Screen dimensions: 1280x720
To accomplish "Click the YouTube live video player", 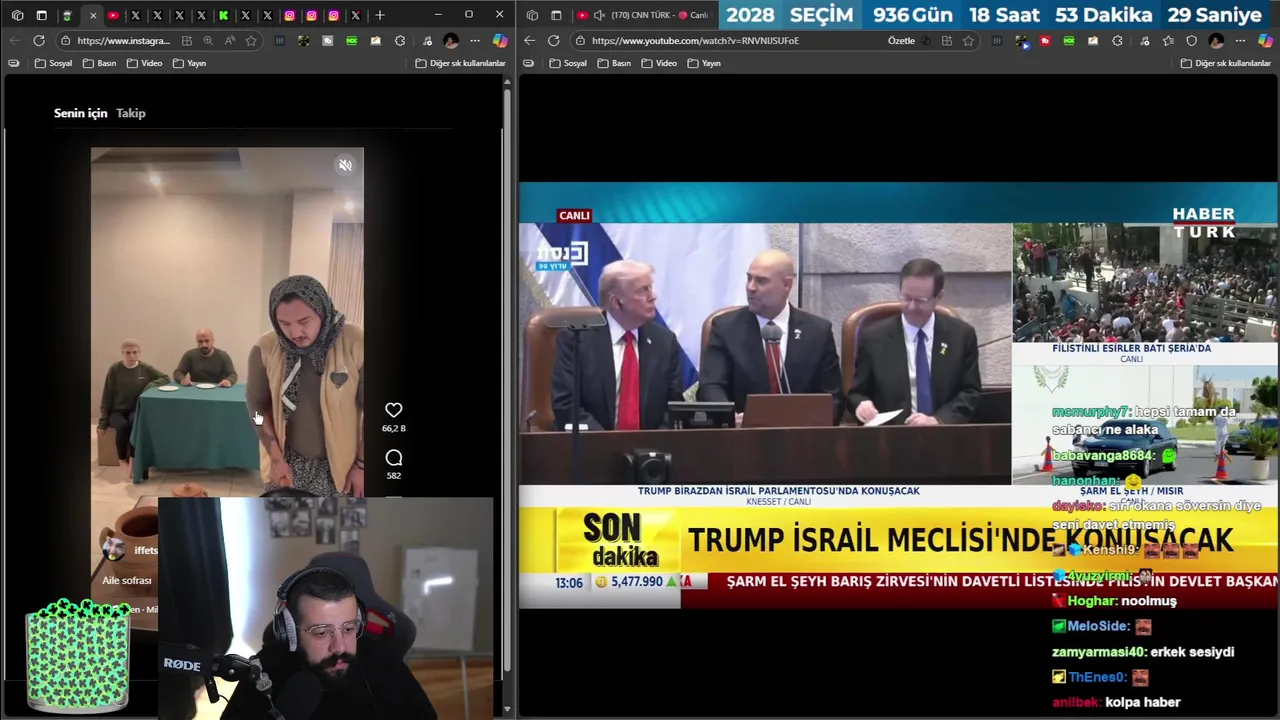I will 898,395.
